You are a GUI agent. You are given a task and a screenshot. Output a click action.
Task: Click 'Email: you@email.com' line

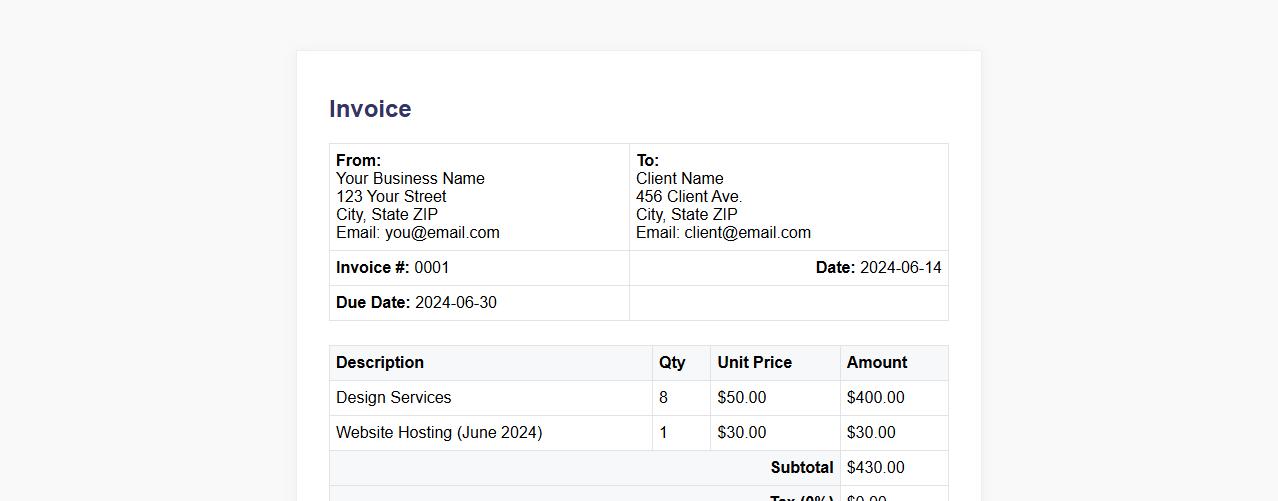(418, 232)
